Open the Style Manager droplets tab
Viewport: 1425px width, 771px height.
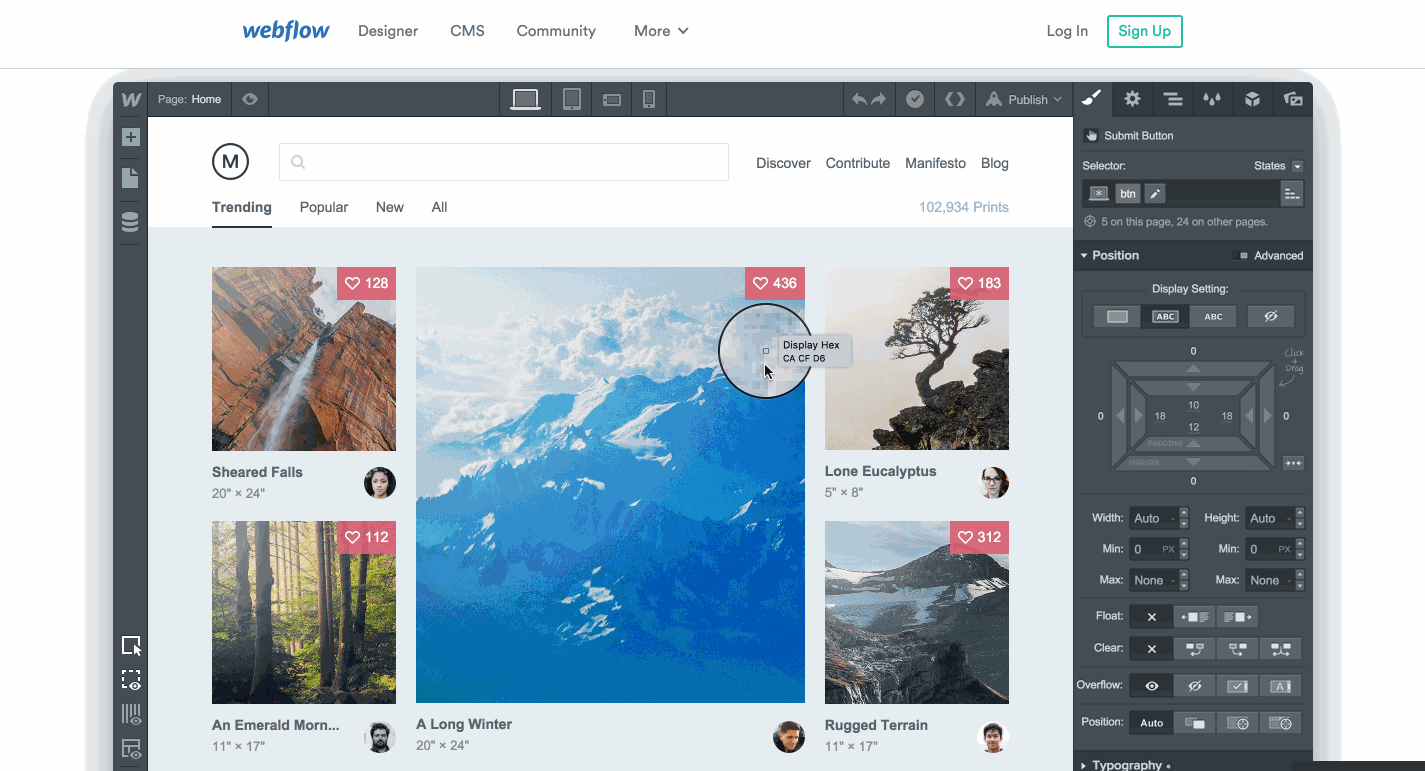[1212, 98]
